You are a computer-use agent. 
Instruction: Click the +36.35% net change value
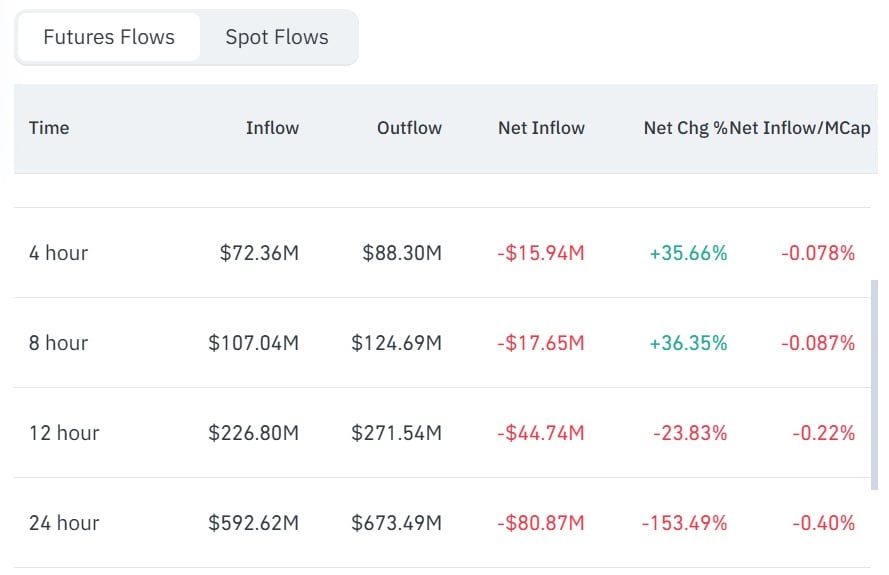coord(688,343)
